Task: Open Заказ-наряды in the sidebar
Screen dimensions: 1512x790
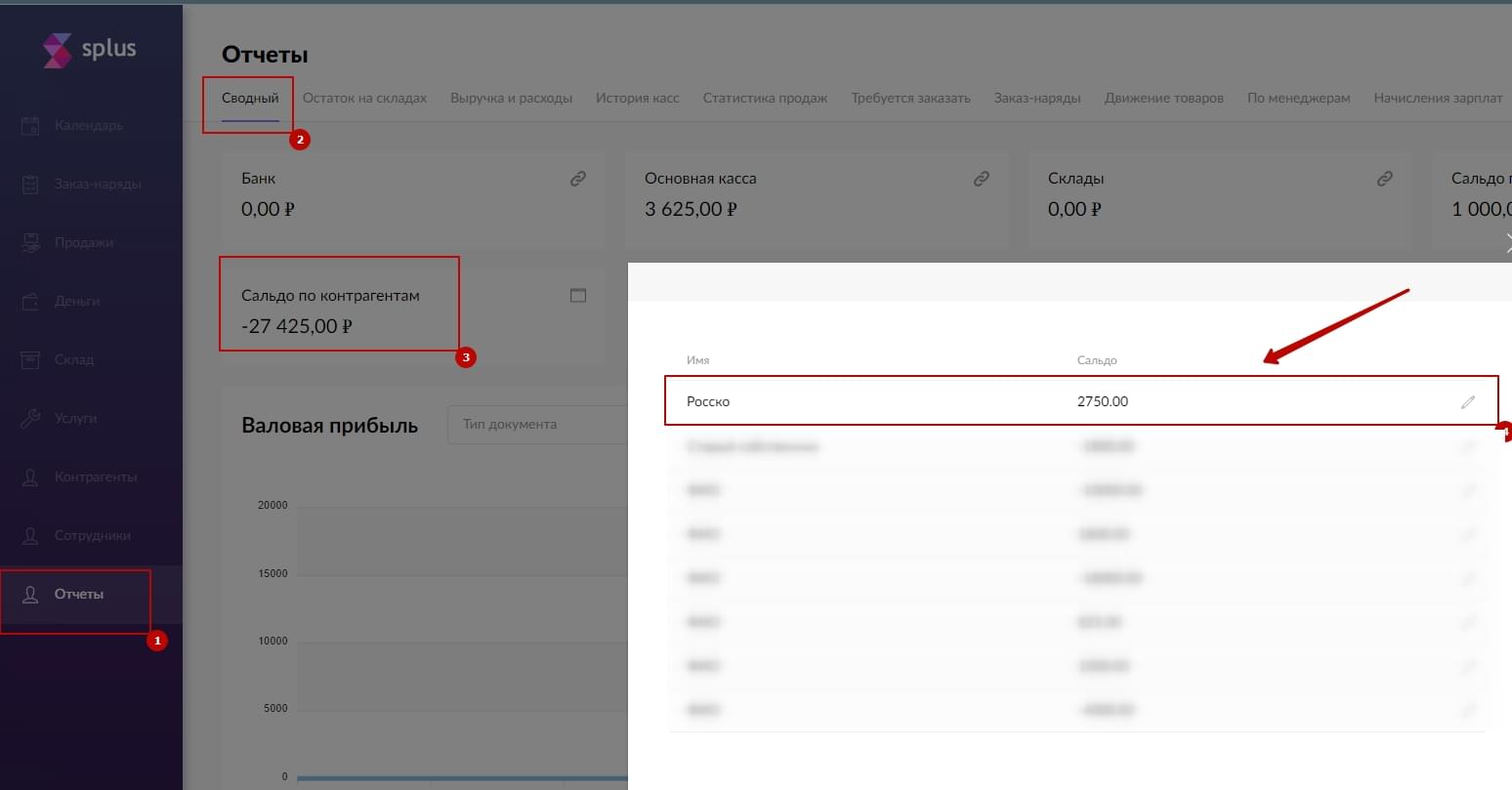Action: 98,184
